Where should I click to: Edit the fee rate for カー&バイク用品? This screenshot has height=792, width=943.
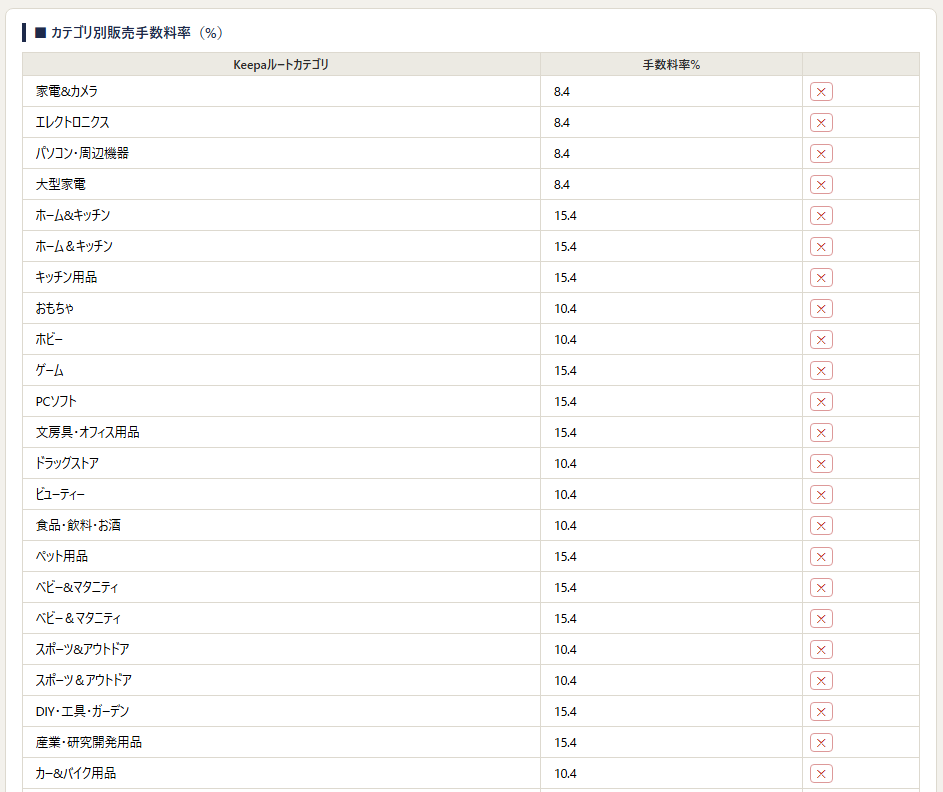(x=671, y=773)
